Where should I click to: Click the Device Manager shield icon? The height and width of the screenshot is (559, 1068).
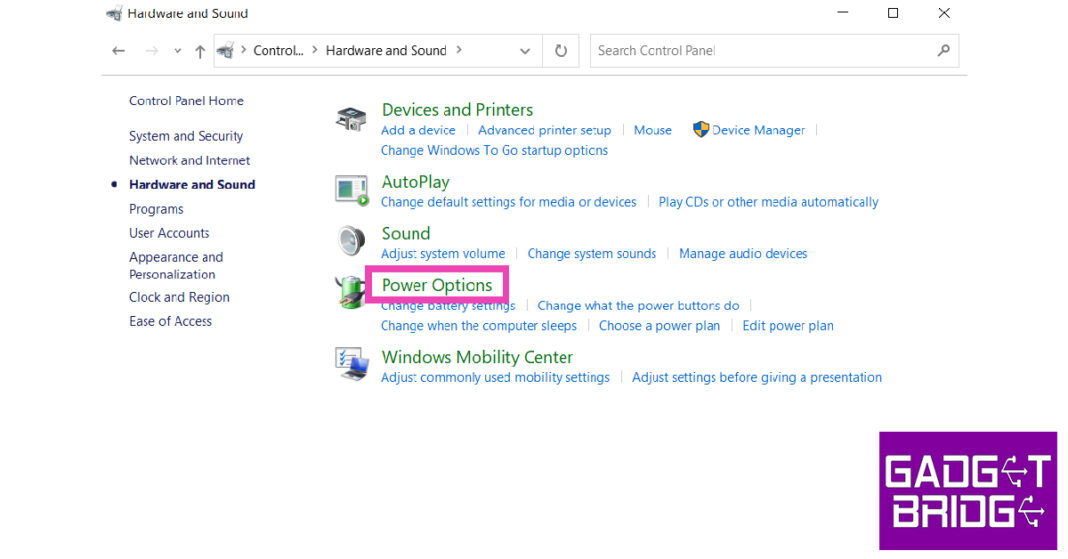[x=701, y=130]
